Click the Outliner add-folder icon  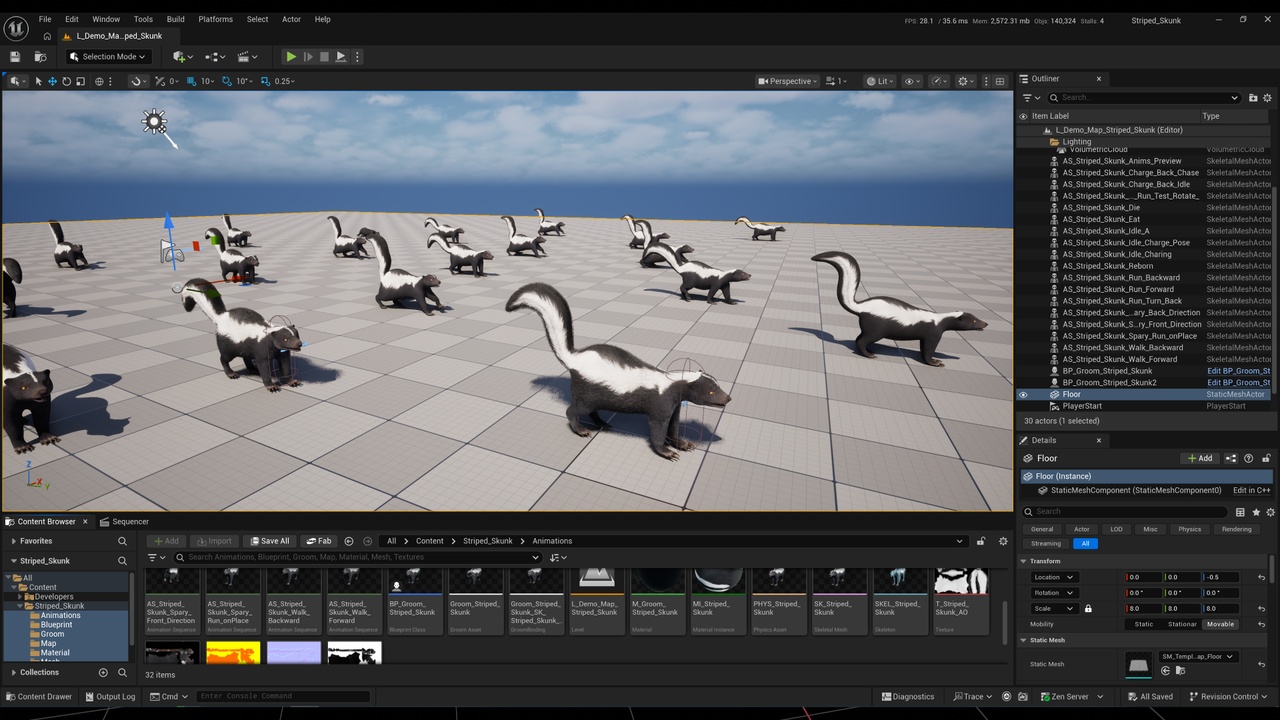click(x=1253, y=98)
